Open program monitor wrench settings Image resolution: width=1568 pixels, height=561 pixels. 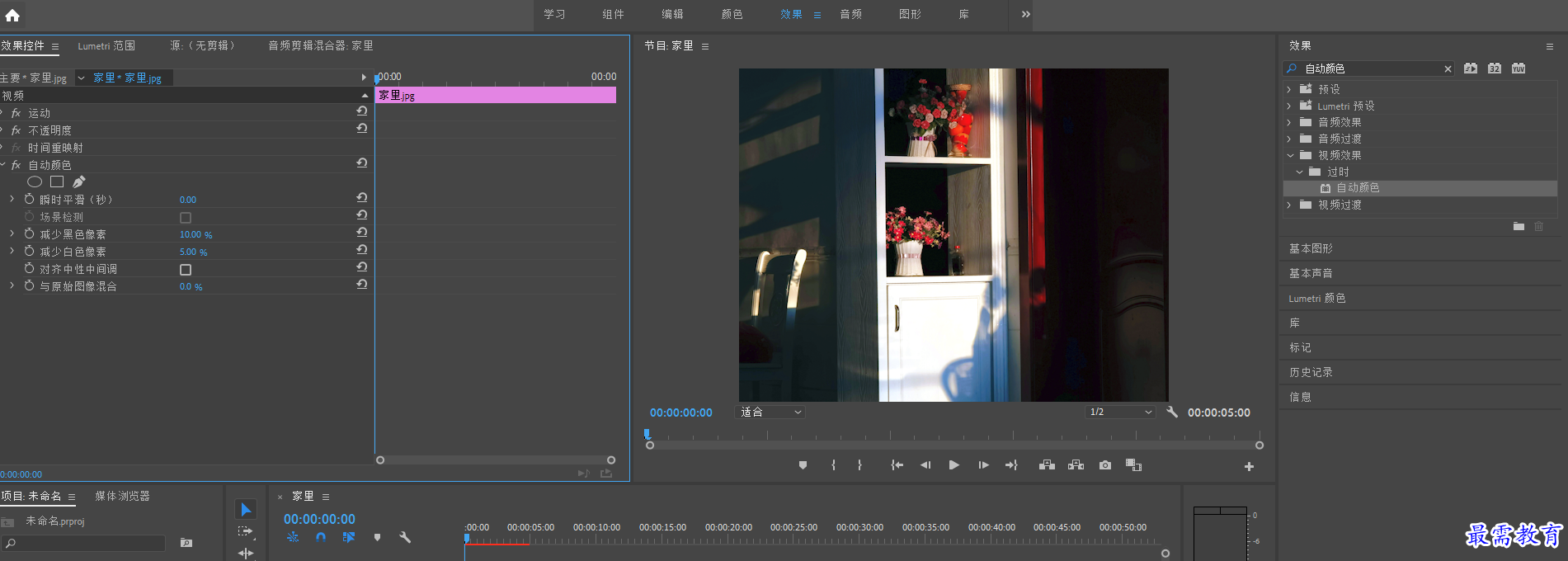1171,412
